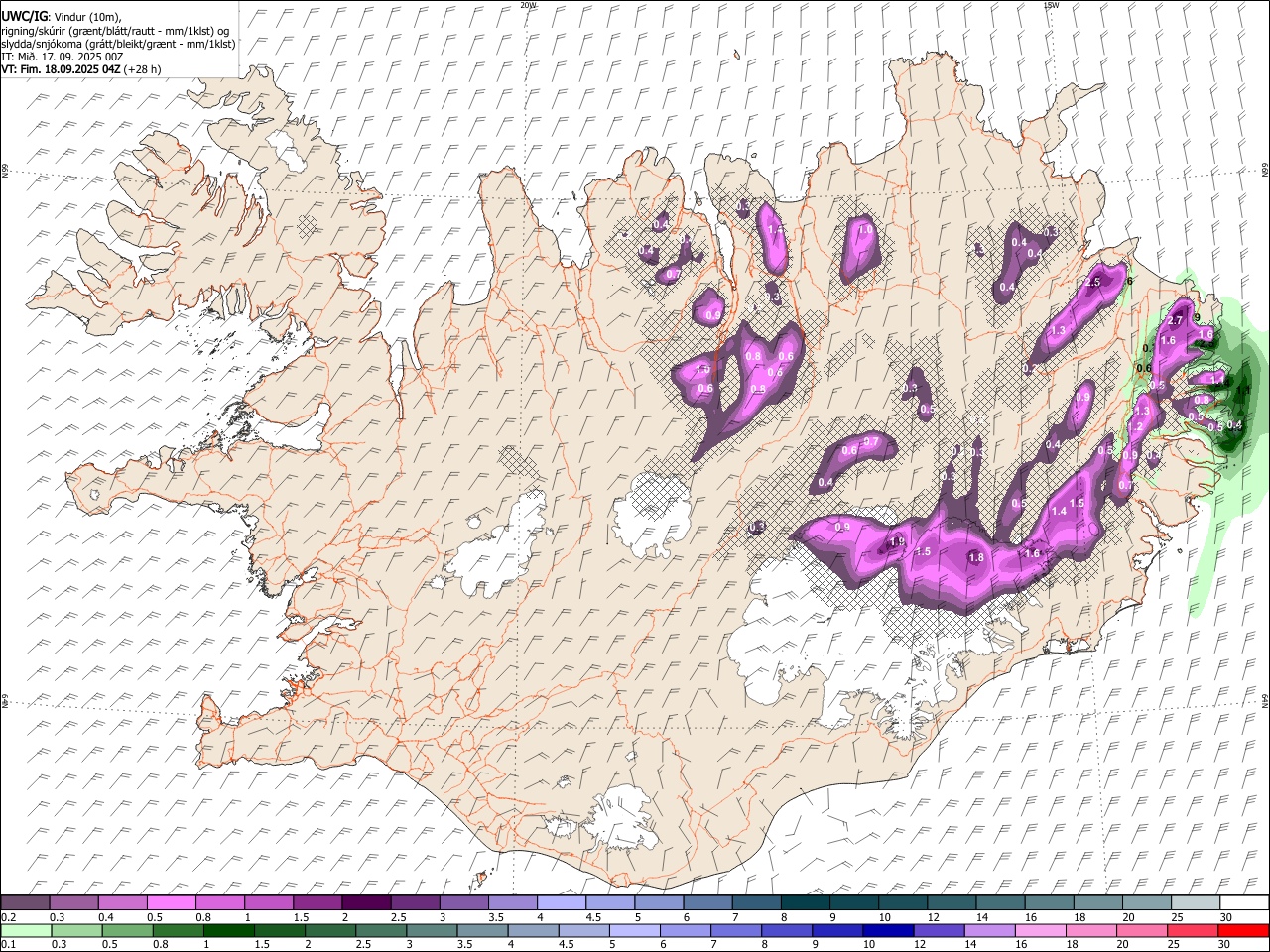Viewport: 1270px width, 952px height.
Task: Click the 1.0 precipitation value on the map
Action: (x=865, y=230)
